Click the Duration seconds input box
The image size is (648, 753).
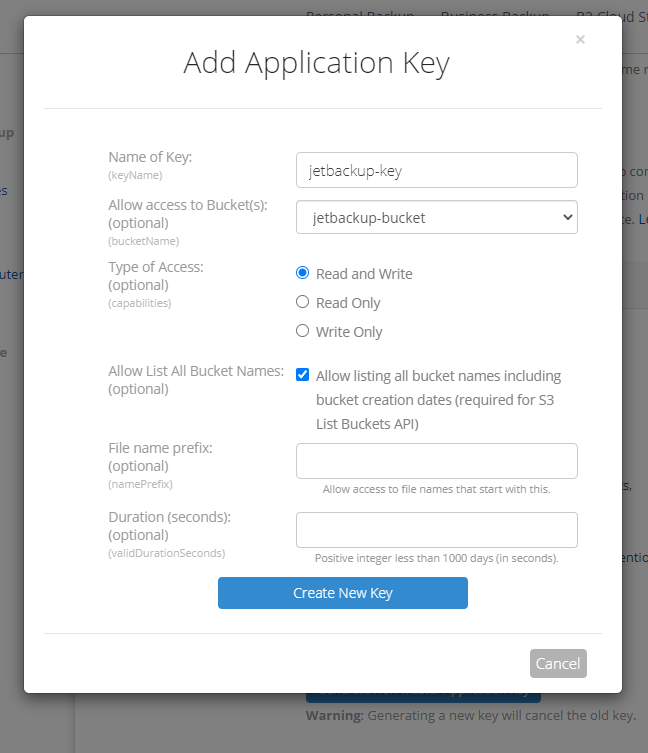(x=437, y=530)
